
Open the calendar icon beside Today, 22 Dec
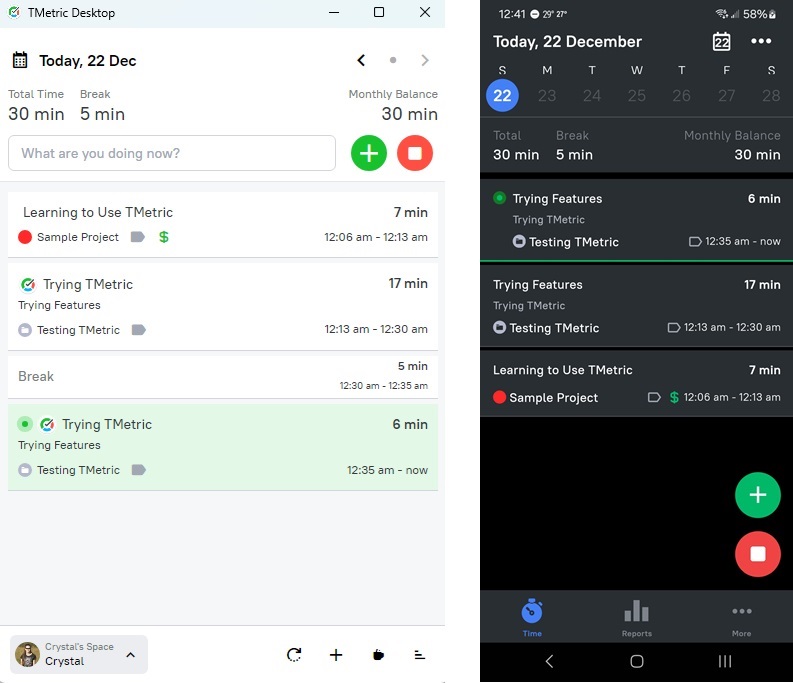[x=20, y=60]
